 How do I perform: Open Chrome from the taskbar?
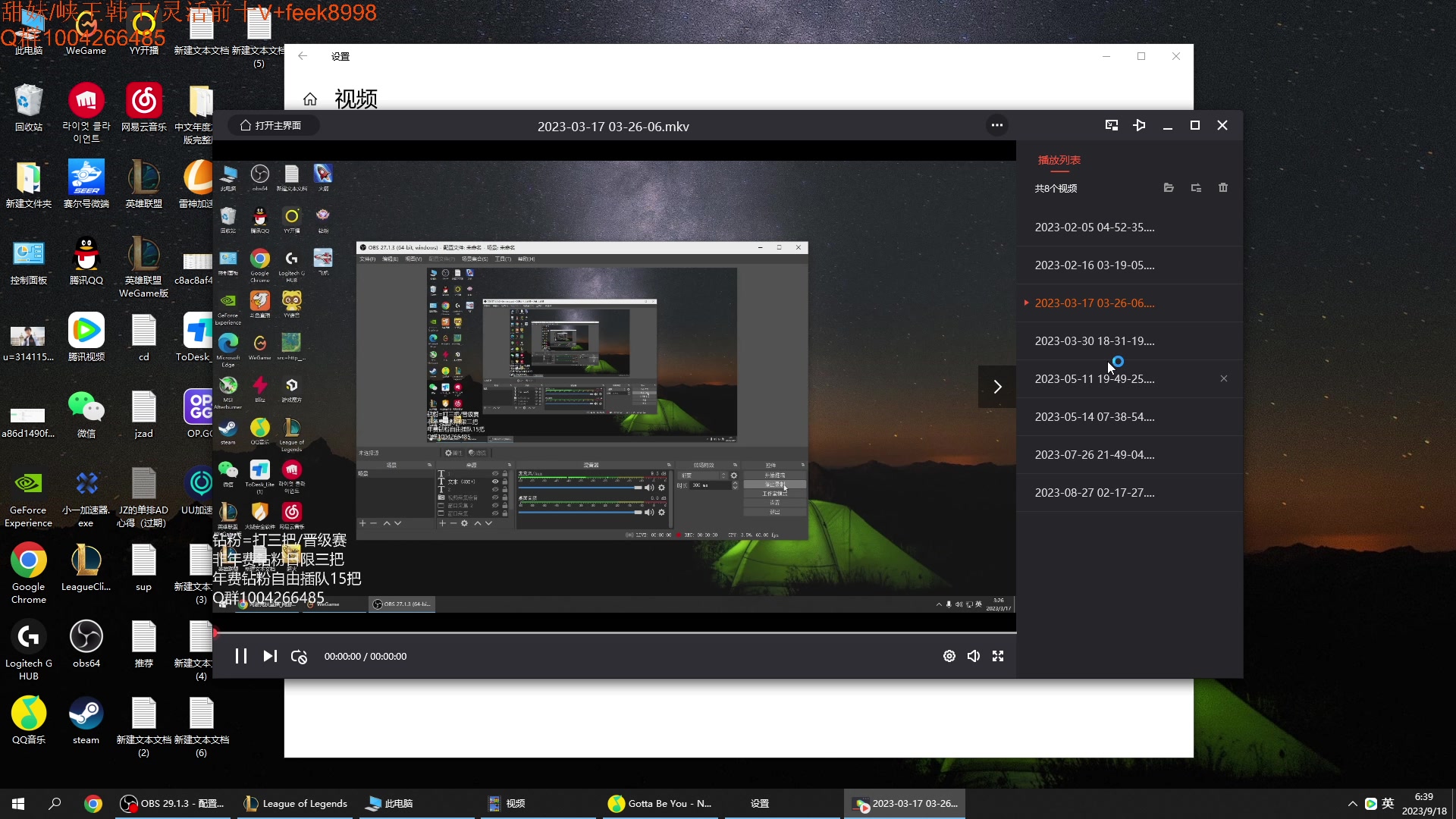pos(93,804)
